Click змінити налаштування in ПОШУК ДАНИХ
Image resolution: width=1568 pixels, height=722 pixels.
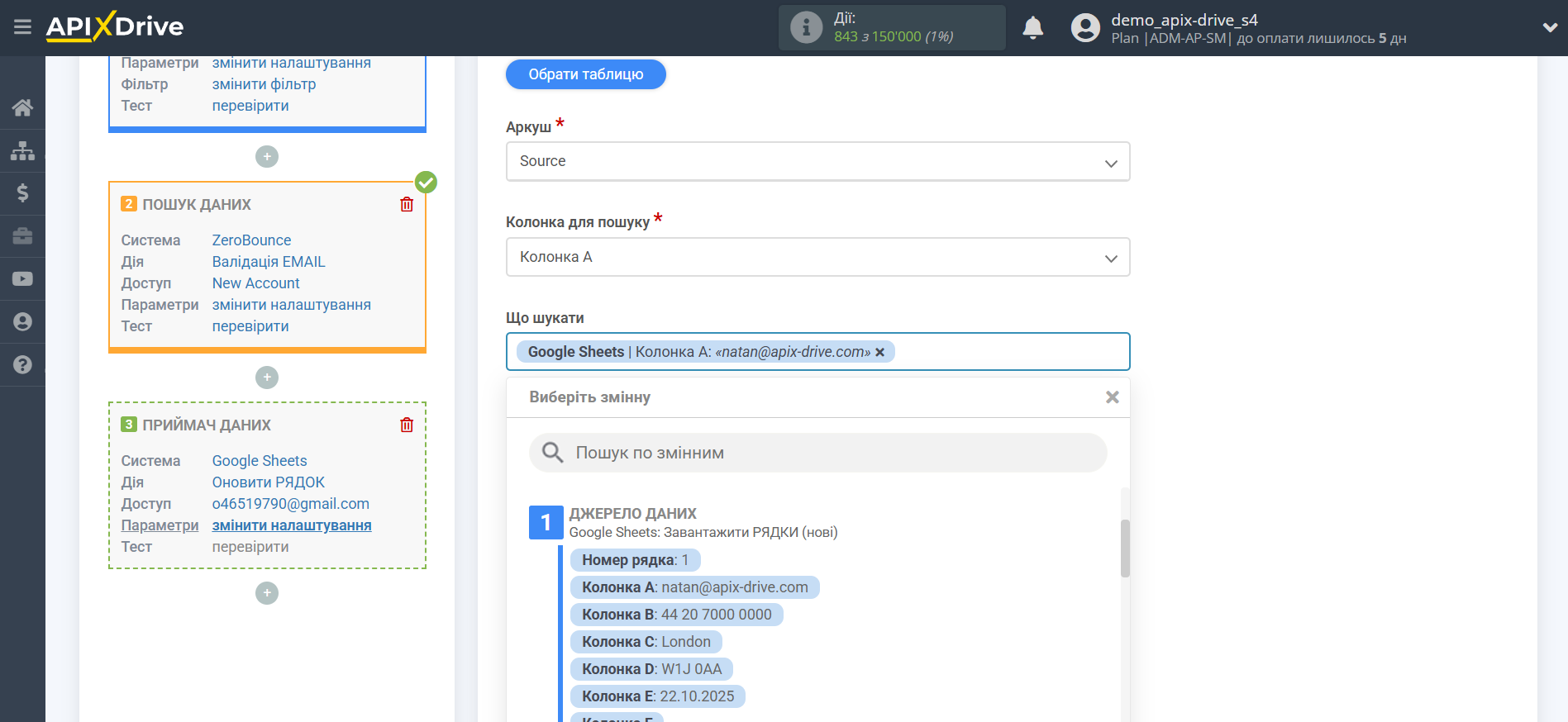291,305
